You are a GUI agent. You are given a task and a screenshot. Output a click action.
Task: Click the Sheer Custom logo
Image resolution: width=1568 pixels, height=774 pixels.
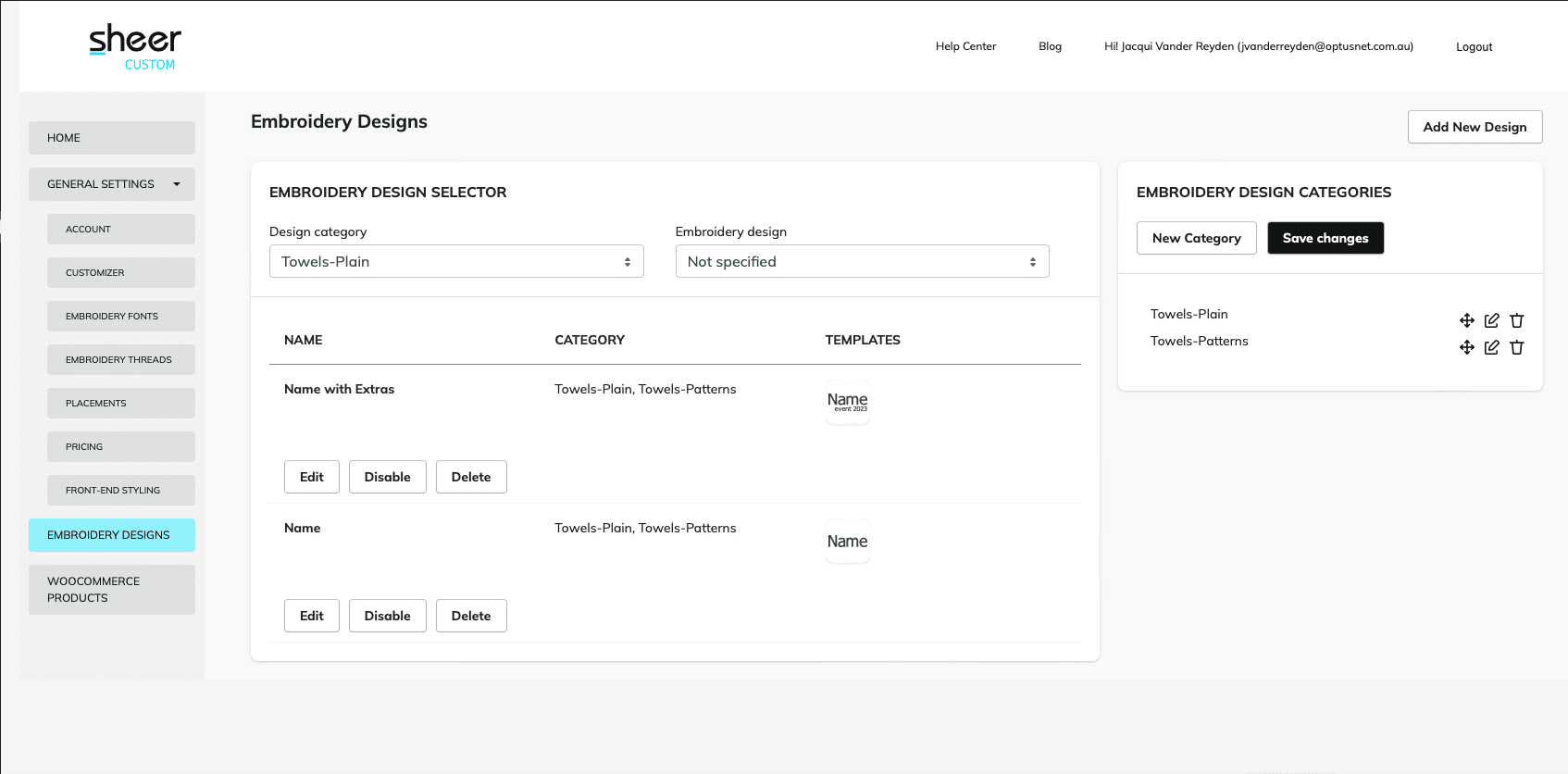coord(135,47)
